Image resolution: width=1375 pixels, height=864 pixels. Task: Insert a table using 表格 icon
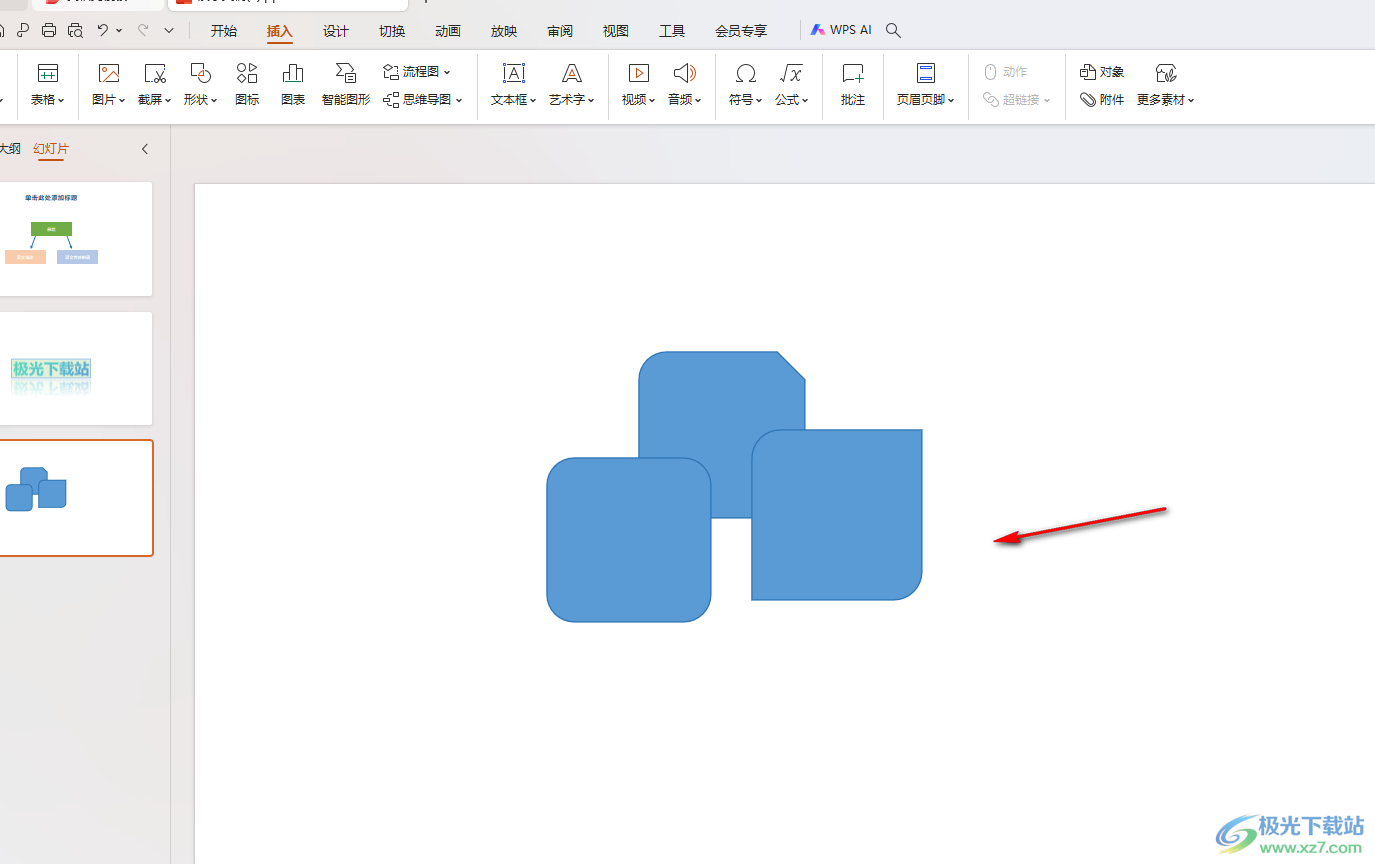click(47, 85)
